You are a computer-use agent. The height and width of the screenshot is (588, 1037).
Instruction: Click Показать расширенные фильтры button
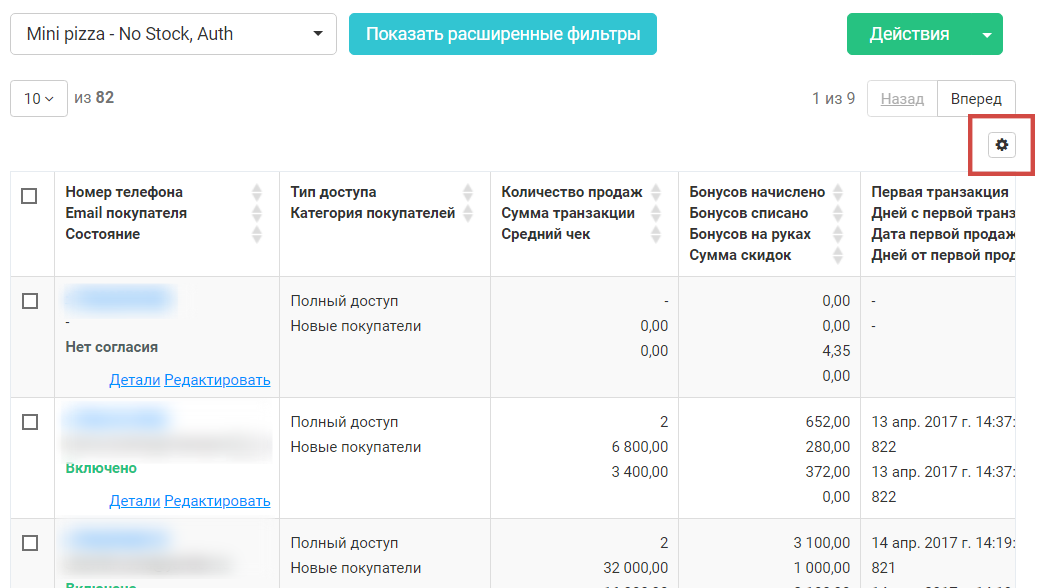tap(502, 34)
